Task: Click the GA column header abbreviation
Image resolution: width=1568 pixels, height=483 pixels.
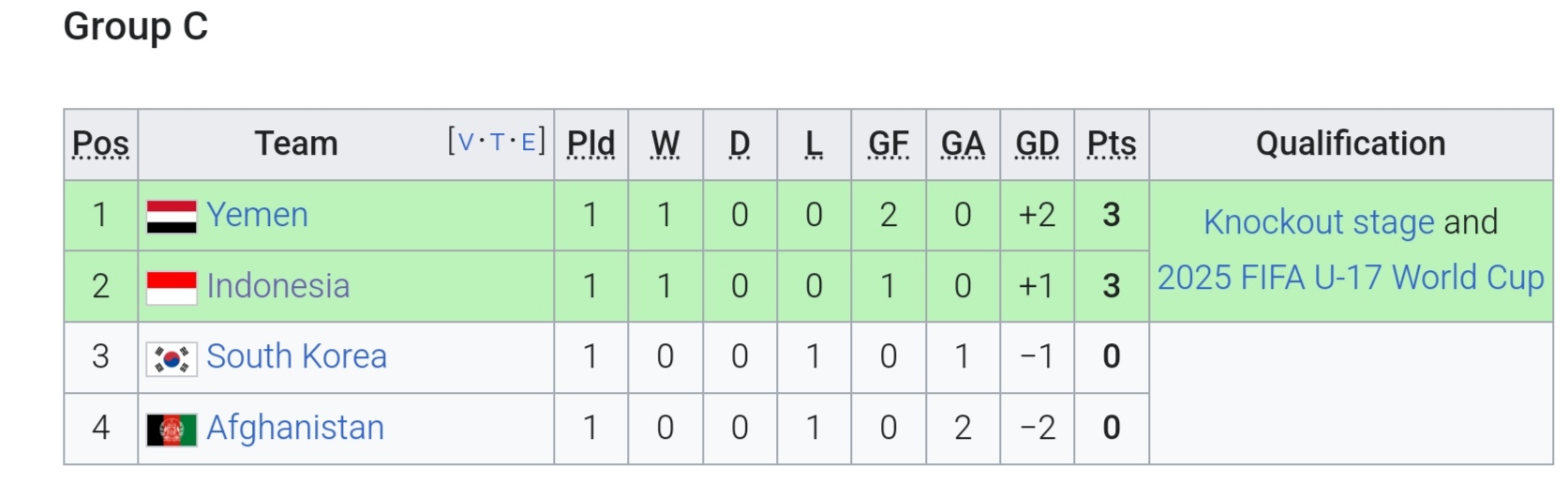Action: tap(963, 143)
